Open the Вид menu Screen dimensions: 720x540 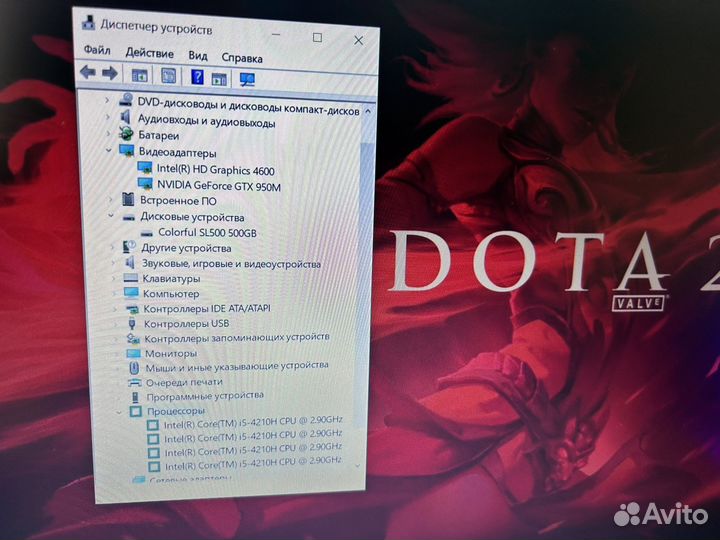coord(198,56)
